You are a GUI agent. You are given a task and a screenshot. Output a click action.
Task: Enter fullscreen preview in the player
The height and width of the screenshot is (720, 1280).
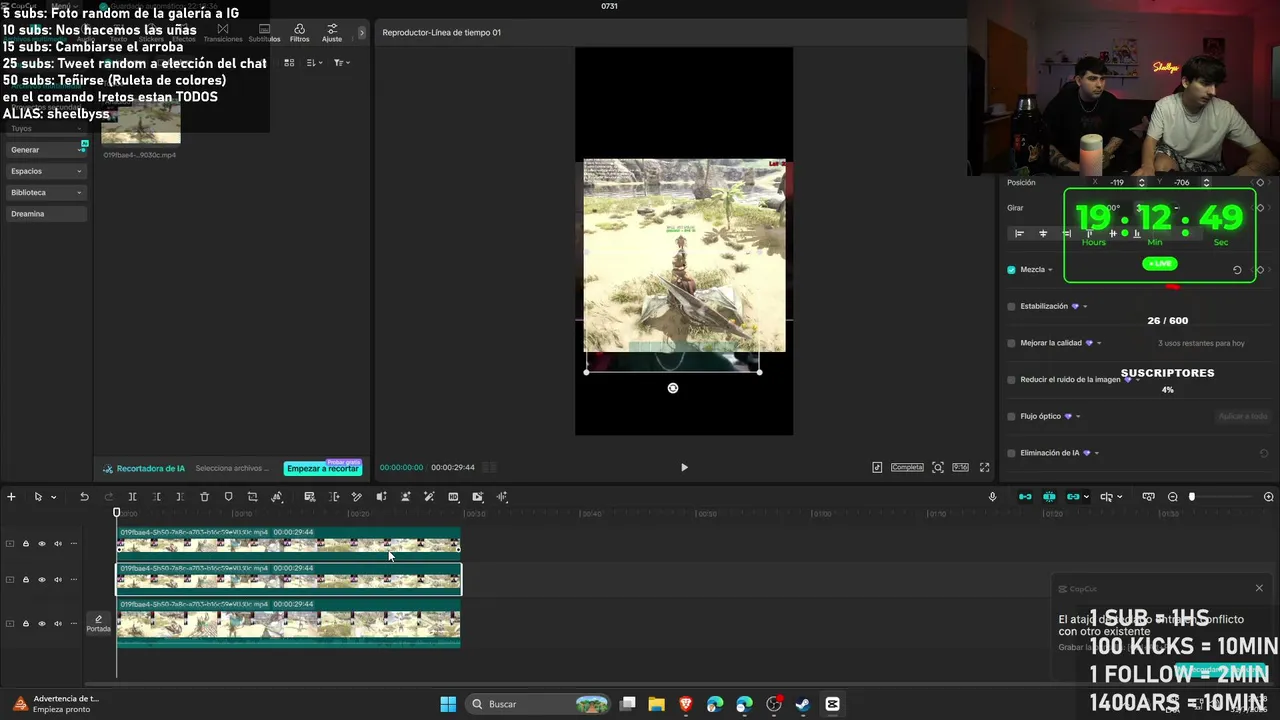(x=984, y=467)
